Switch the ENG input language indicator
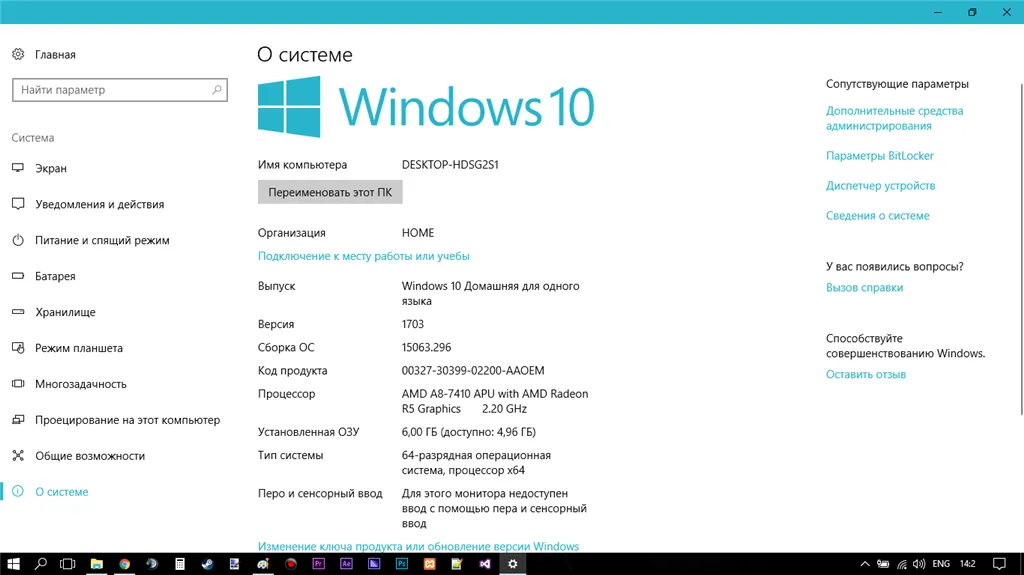 (x=941, y=564)
